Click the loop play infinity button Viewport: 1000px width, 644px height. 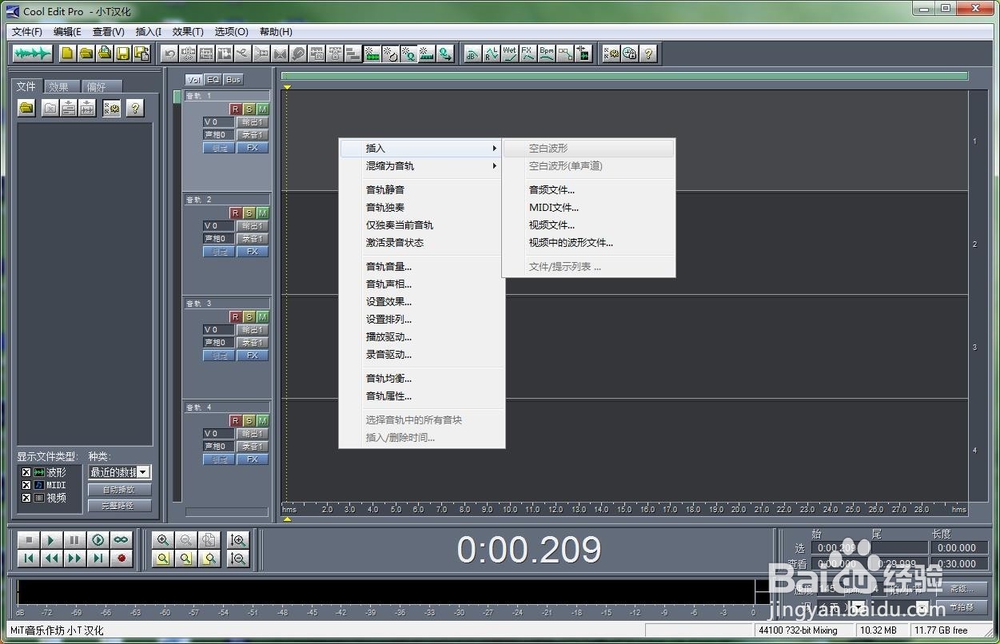pyautogui.click(x=121, y=540)
